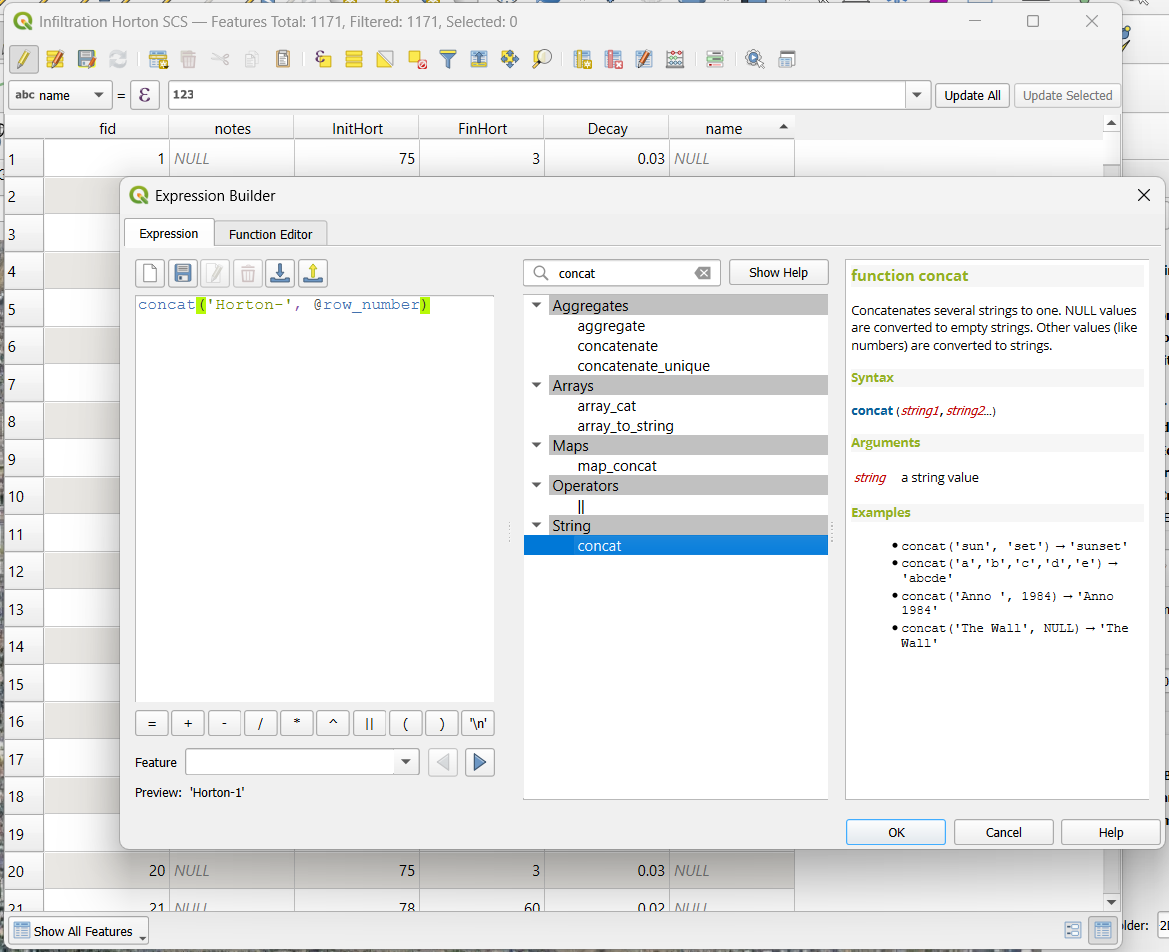Viewport: 1169px width, 952px height.
Task: Switch to table view at bottom right
Action: [x=1102, y=930]
